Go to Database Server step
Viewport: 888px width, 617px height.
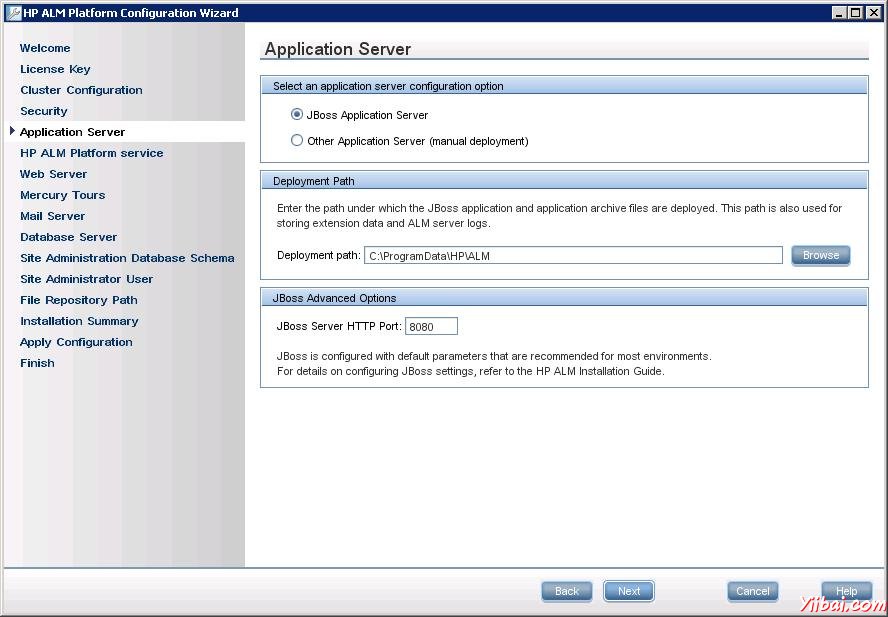pyautogui.click(x=68, y=237)
